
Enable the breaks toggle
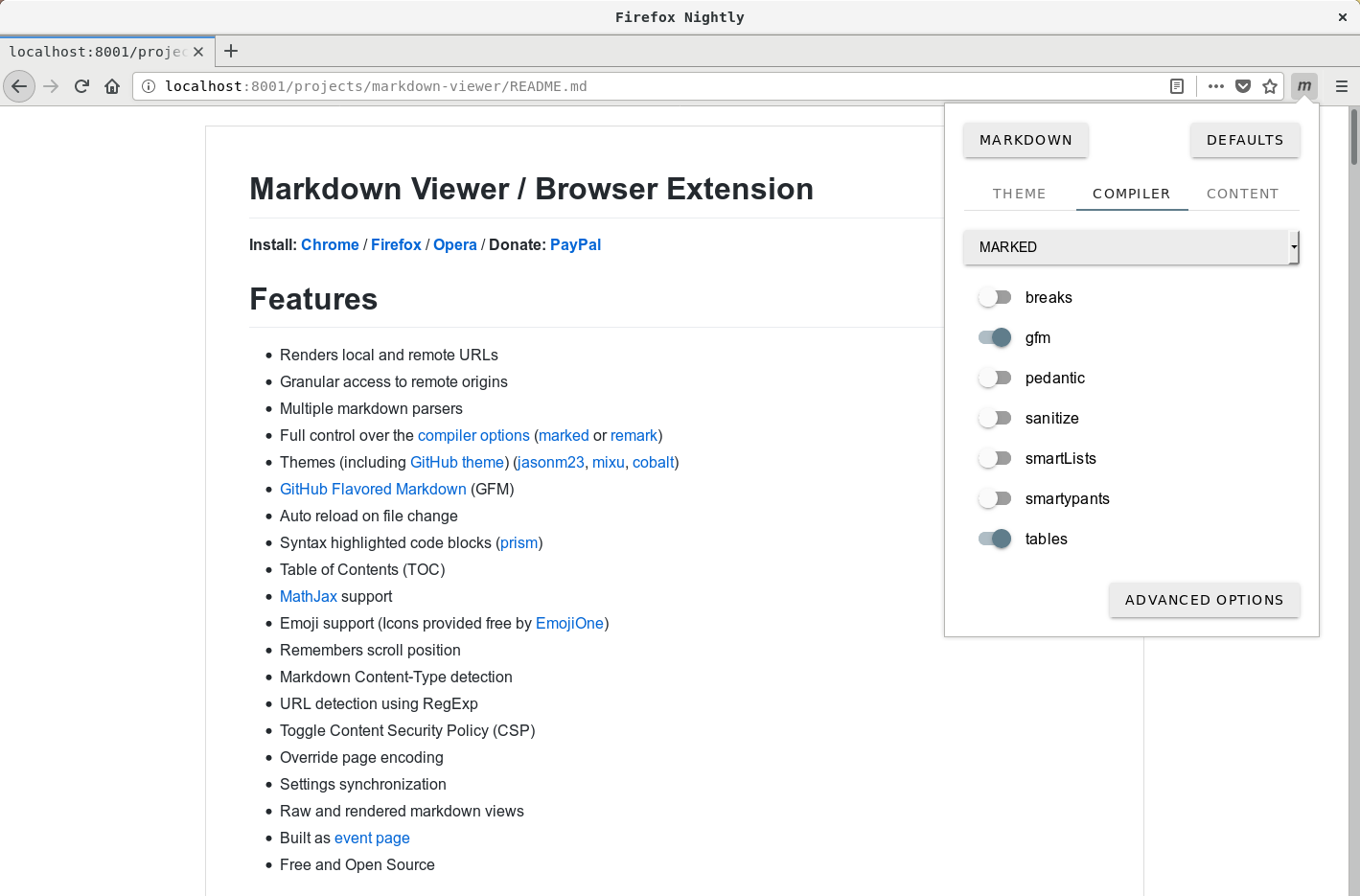pos(995,297)
